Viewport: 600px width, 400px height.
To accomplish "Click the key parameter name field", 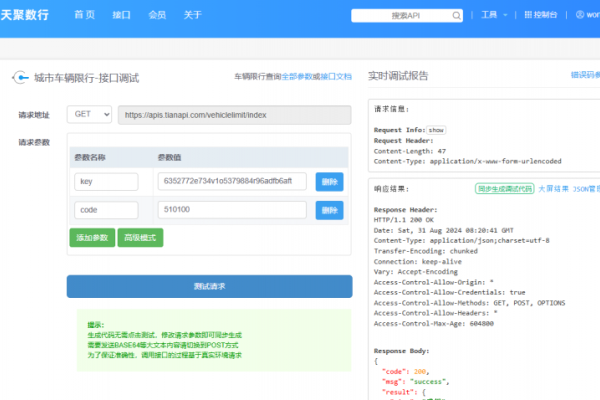I will click(x=106, y=182).
